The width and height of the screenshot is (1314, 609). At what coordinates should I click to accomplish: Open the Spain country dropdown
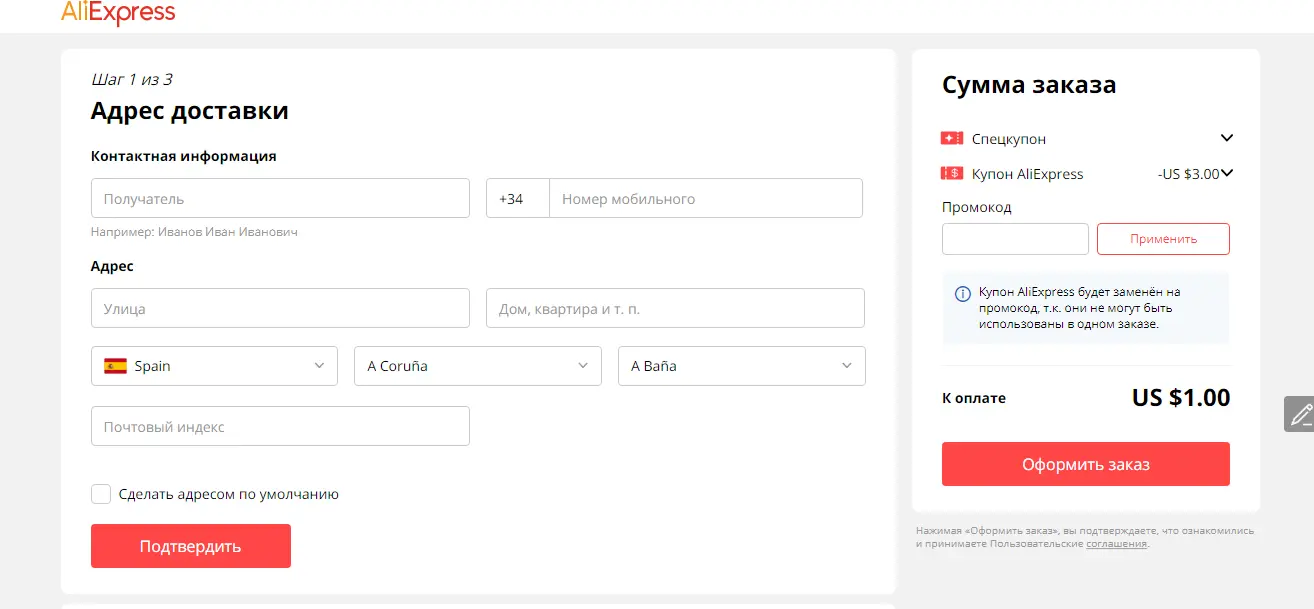214,366
